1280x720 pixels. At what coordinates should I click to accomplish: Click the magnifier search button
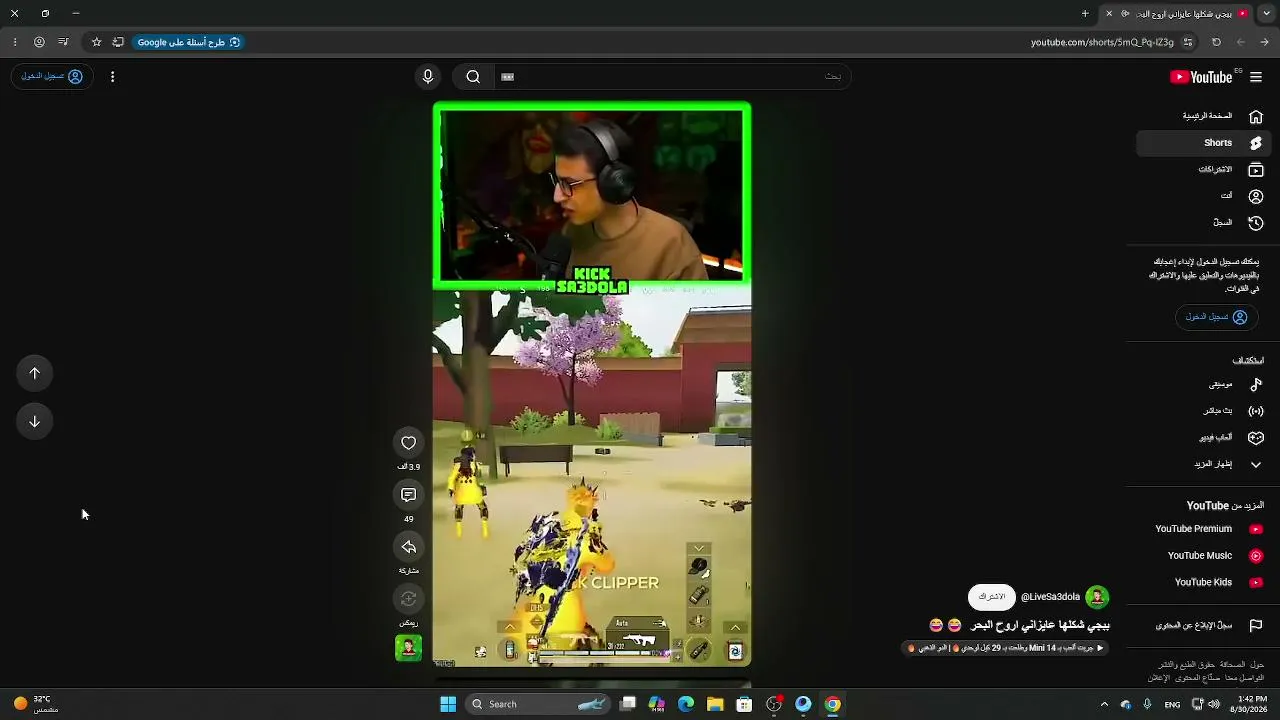click(473, 77)
